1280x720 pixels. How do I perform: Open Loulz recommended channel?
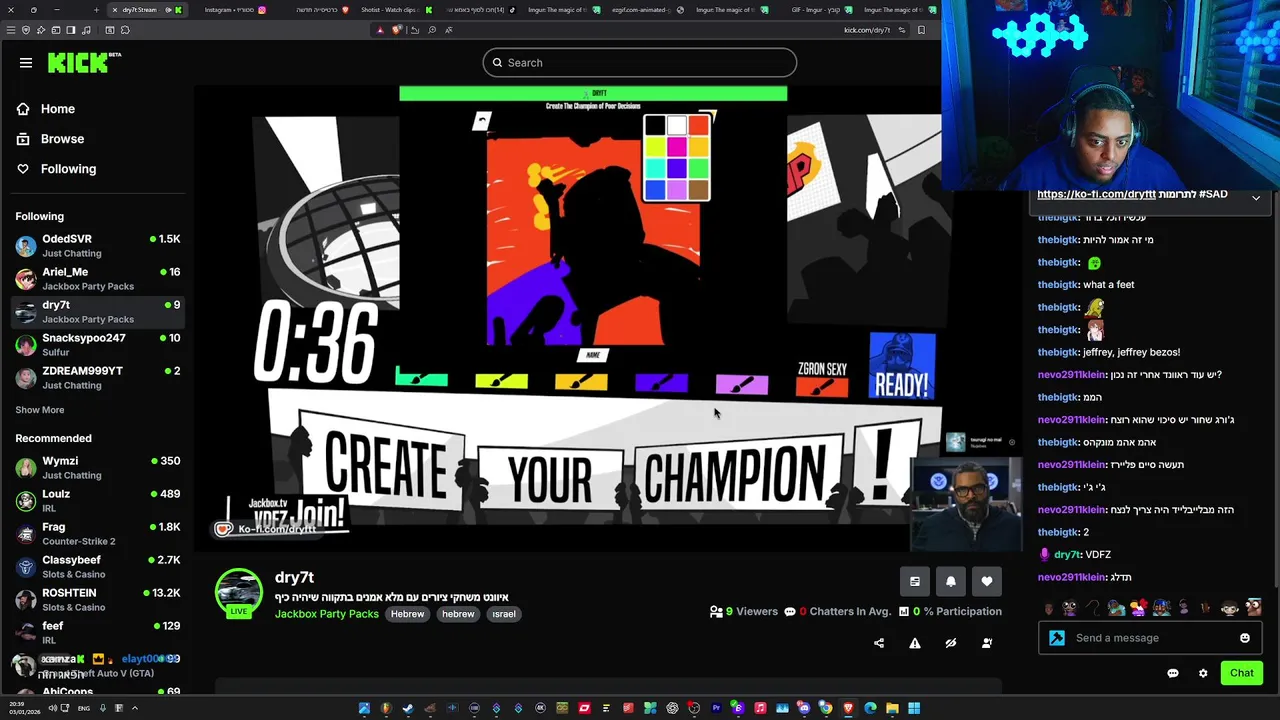point(97,500)
